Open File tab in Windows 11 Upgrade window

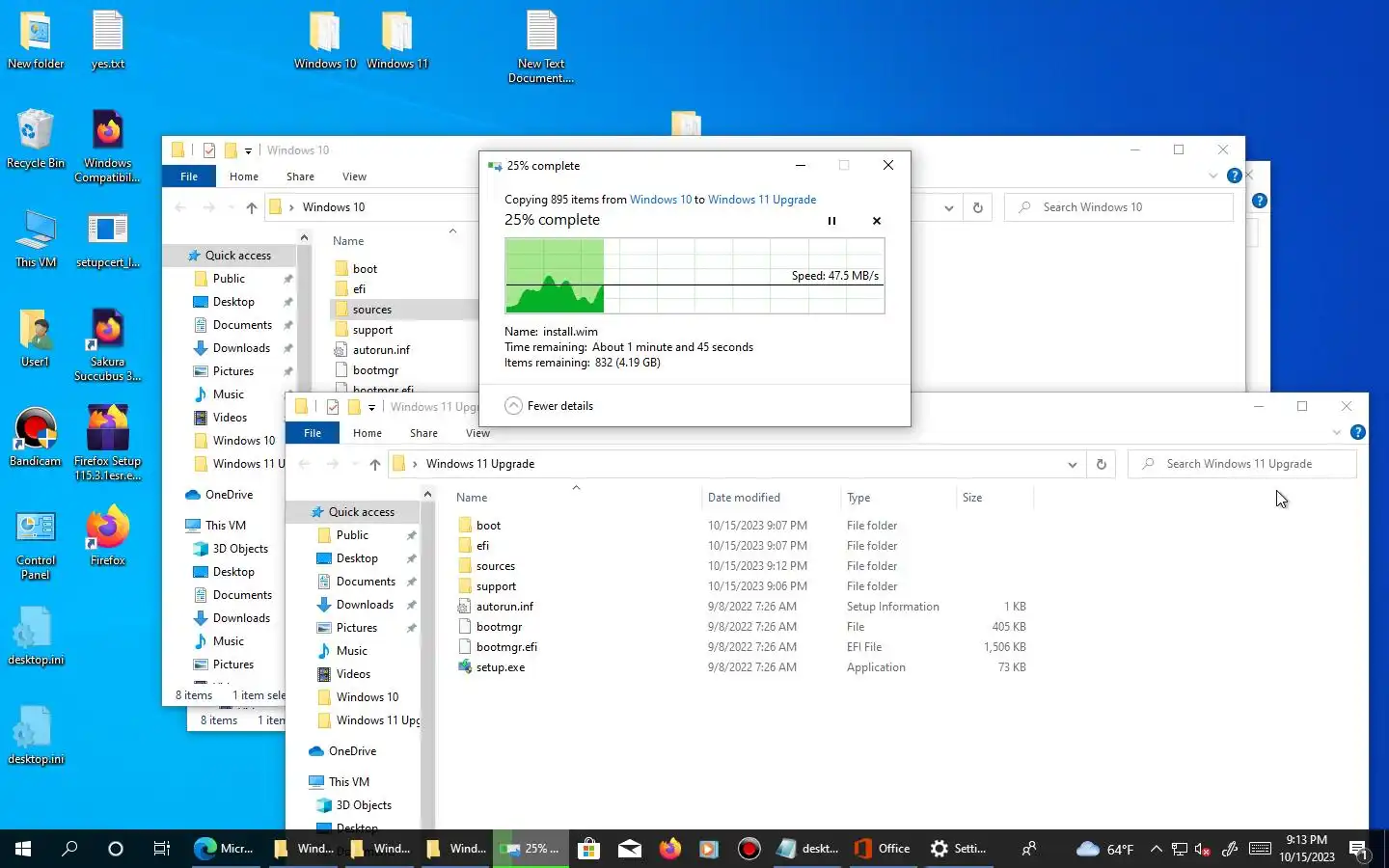313,433
